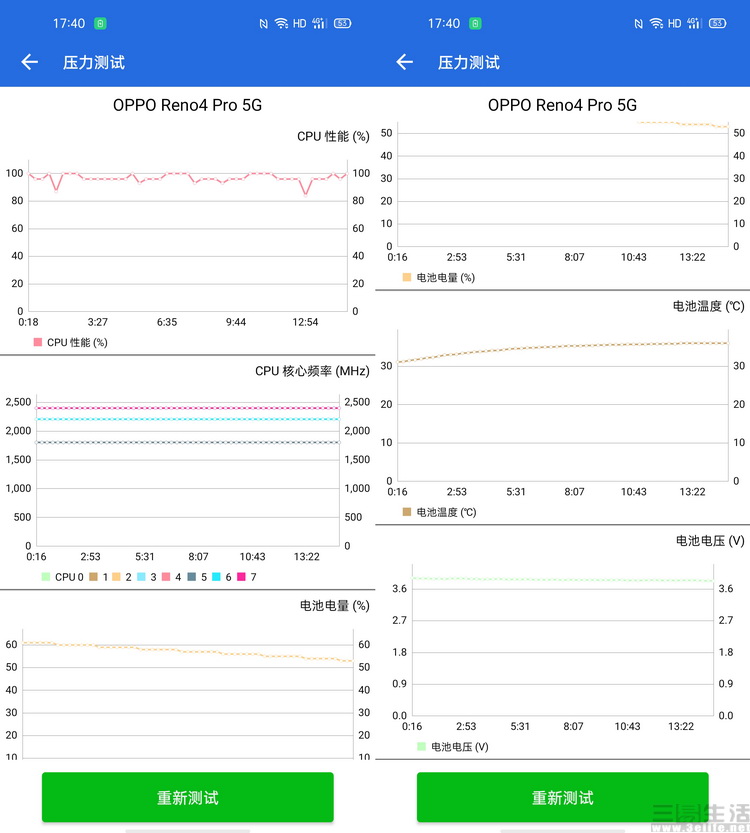
Task: Tap the 电池电压 (V) chart title
Action: (x=710, y=541)
